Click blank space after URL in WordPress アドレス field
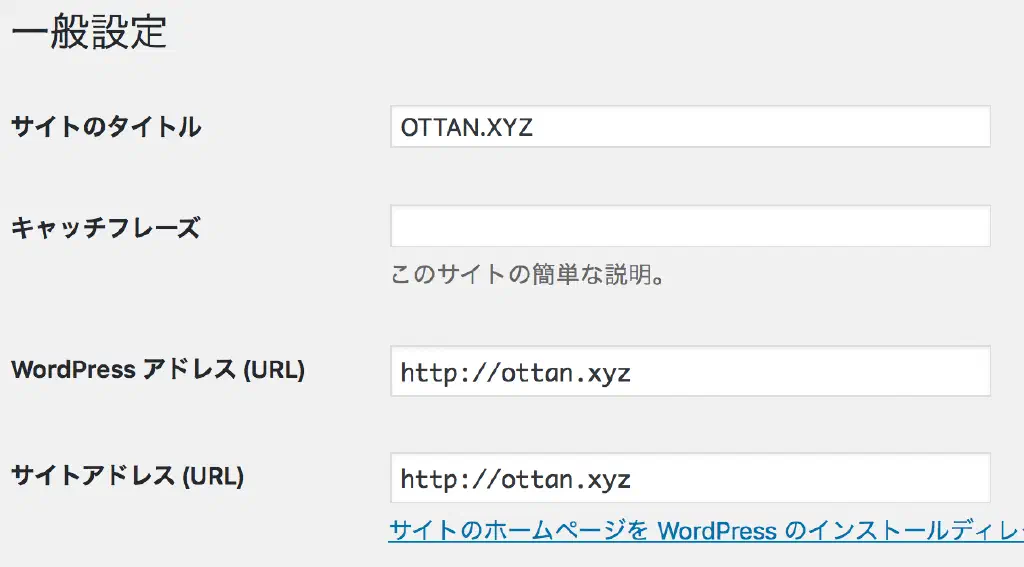 pos(820,372)
